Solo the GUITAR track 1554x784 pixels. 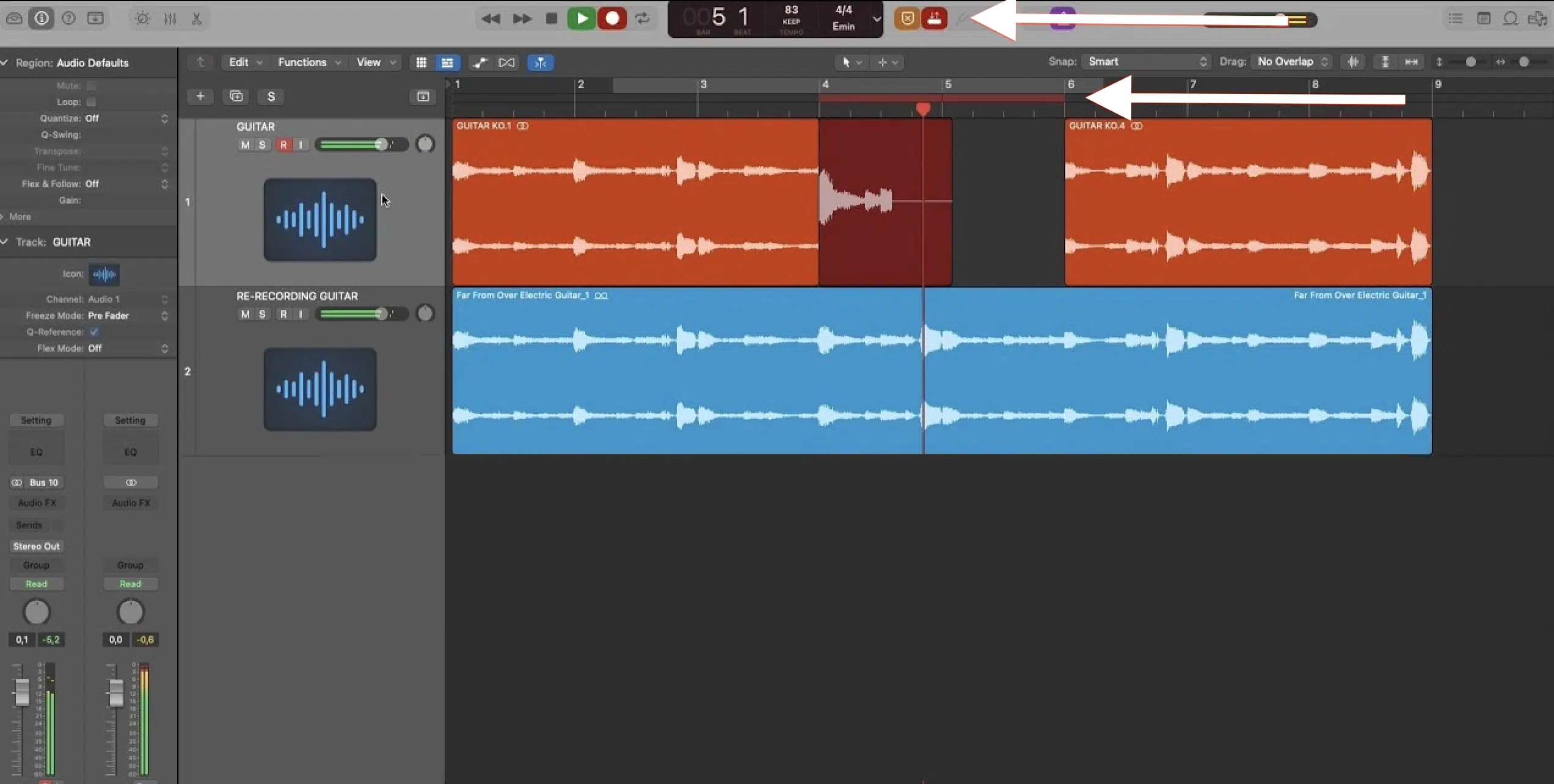pyautogui.click(x=262, y=145)
